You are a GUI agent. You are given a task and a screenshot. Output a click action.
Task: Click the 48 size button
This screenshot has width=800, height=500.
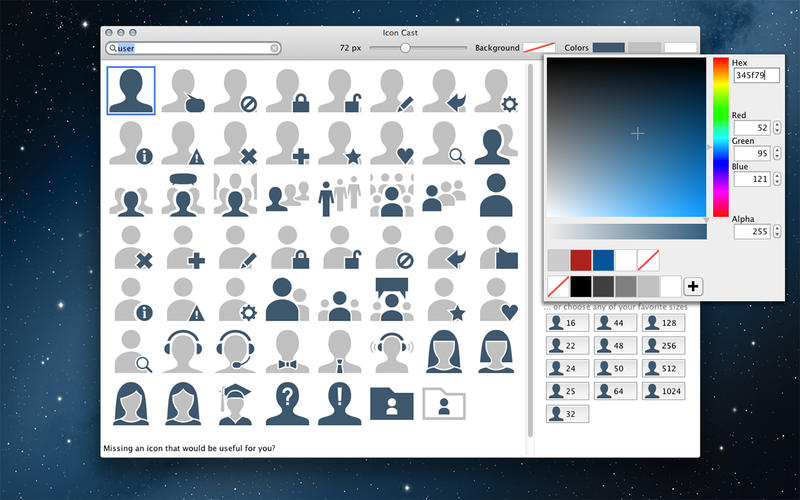[x=615, y=345]
